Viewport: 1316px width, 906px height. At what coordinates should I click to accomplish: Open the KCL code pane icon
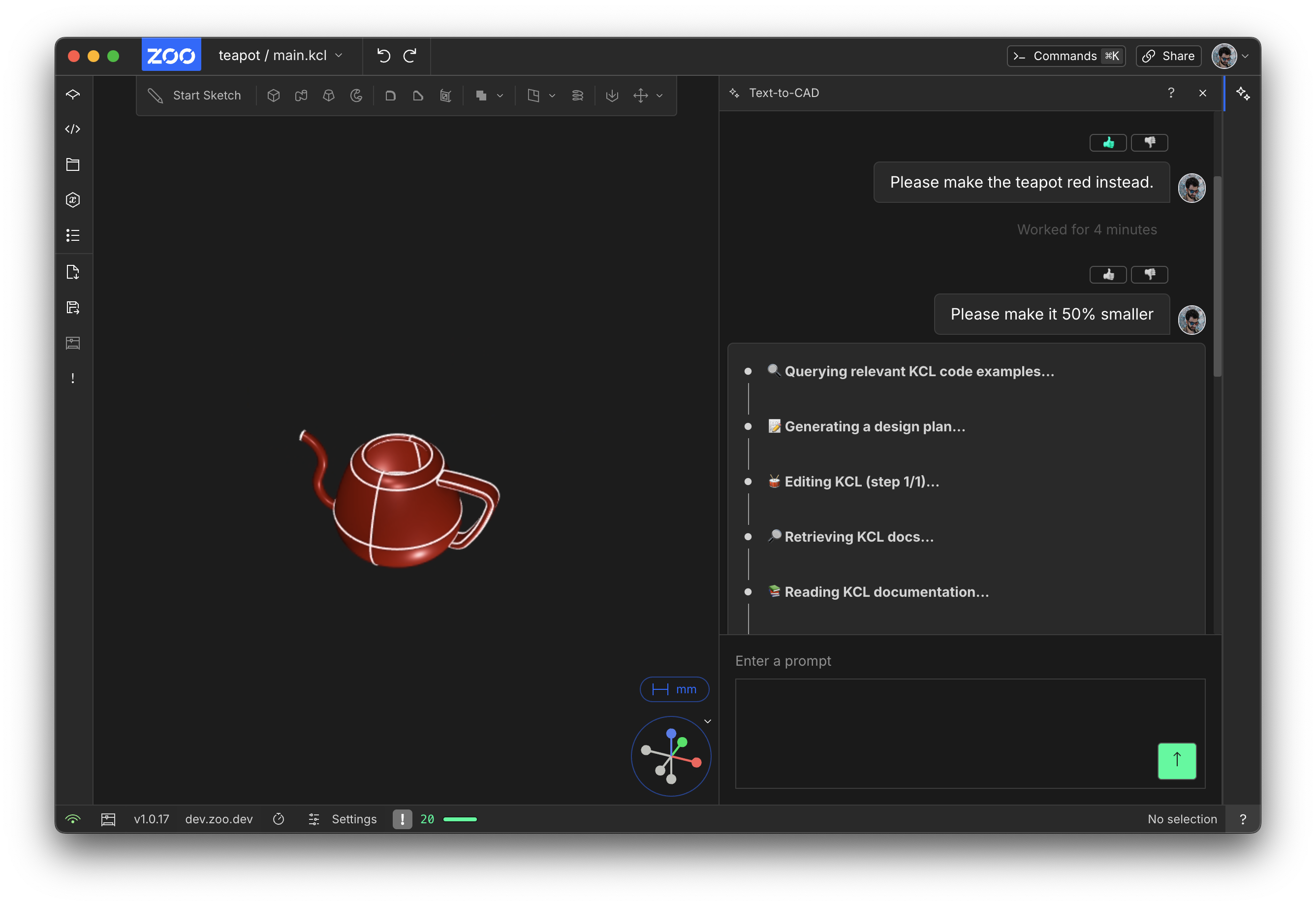coord(73,129)
